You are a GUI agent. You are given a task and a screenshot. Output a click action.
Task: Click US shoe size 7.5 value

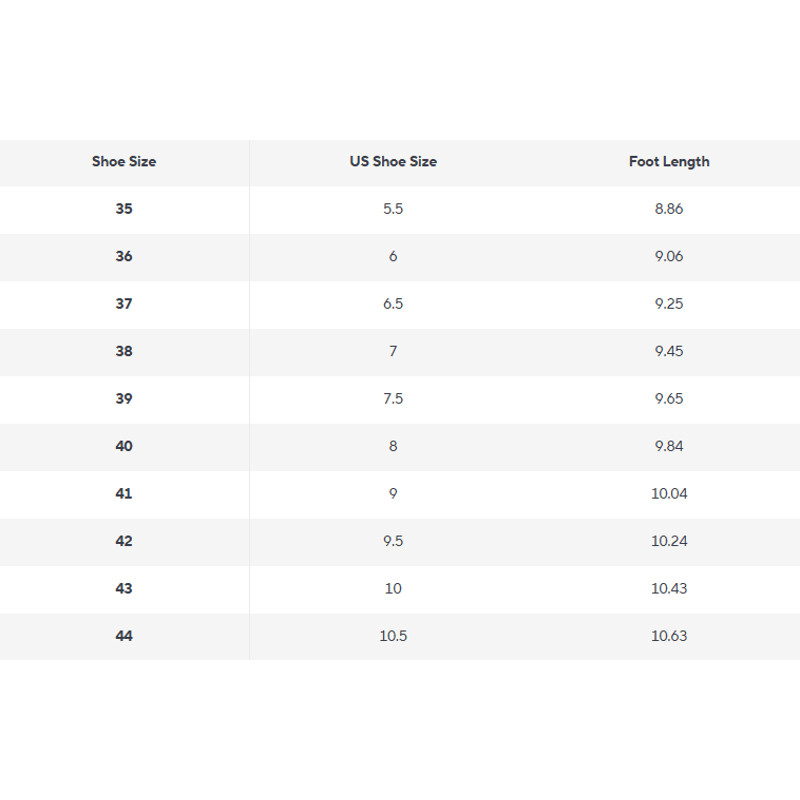[x=393, y=399]
